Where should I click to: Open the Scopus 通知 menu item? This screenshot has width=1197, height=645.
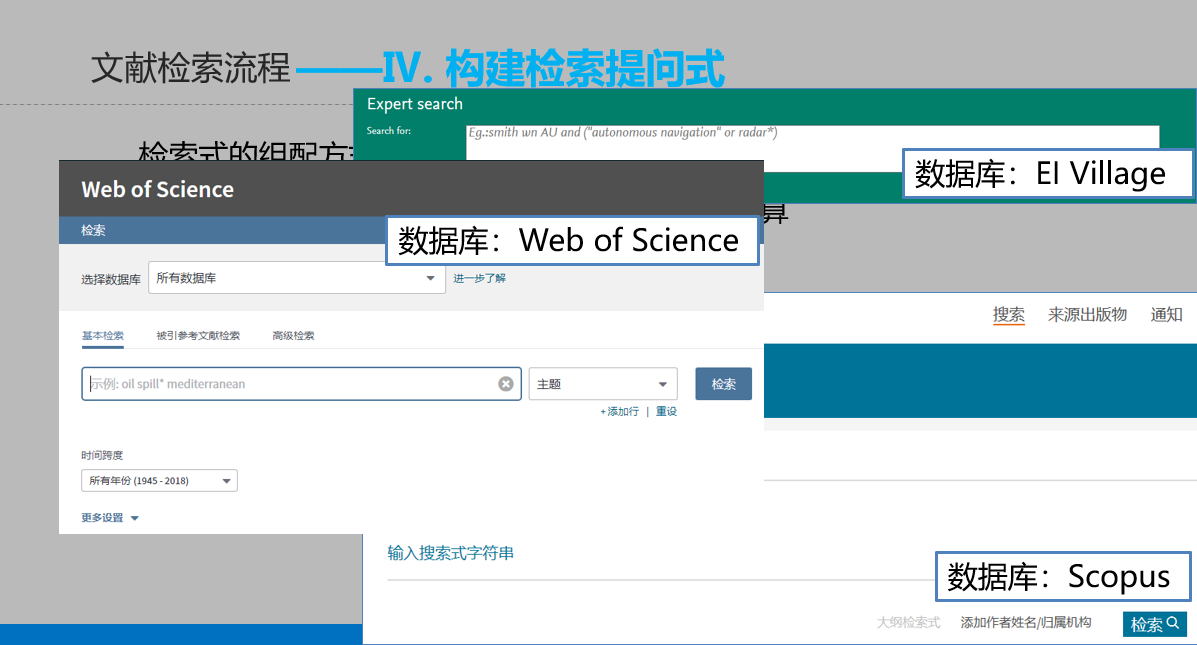coord(1166,314)
